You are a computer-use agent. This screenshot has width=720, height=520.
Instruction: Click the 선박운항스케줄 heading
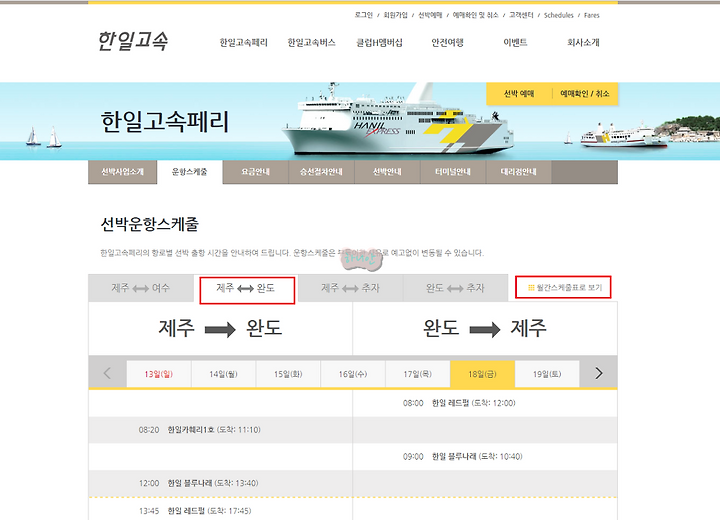150,224
